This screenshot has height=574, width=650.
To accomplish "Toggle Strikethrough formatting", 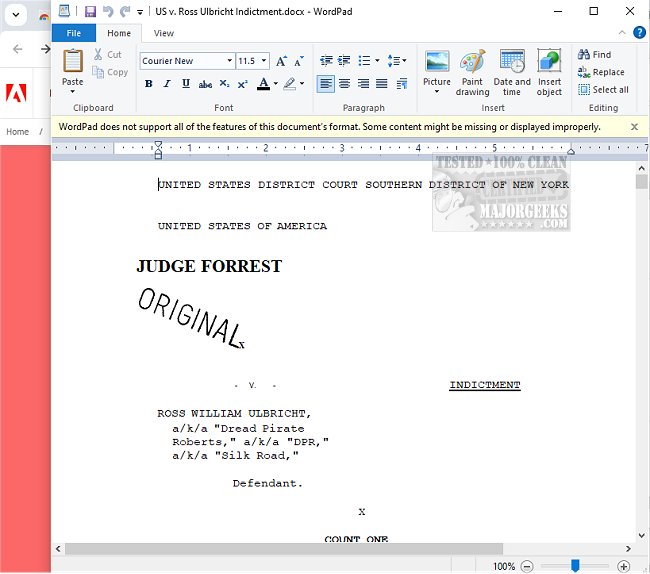I will click(205, 84).
